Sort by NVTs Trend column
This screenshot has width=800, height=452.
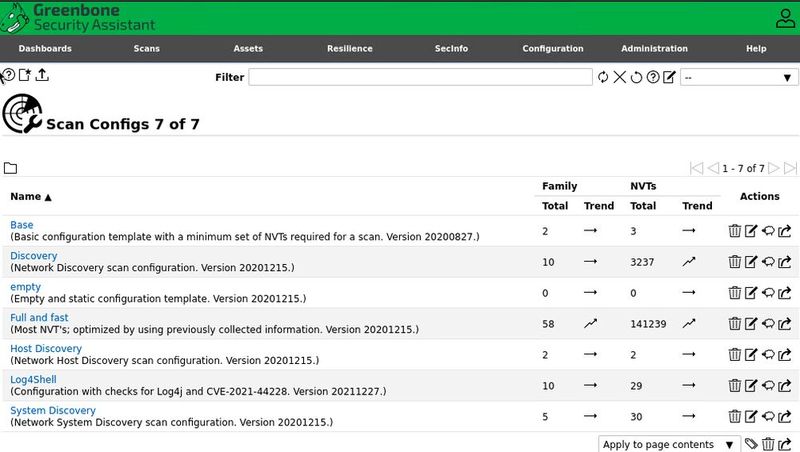click(697, 206)
